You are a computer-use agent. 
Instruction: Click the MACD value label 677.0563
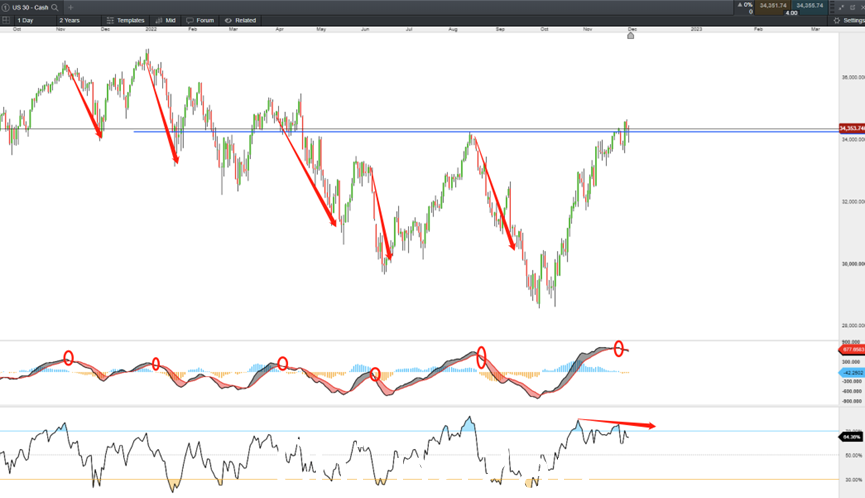pyautogui.click(x=852, y=350)
